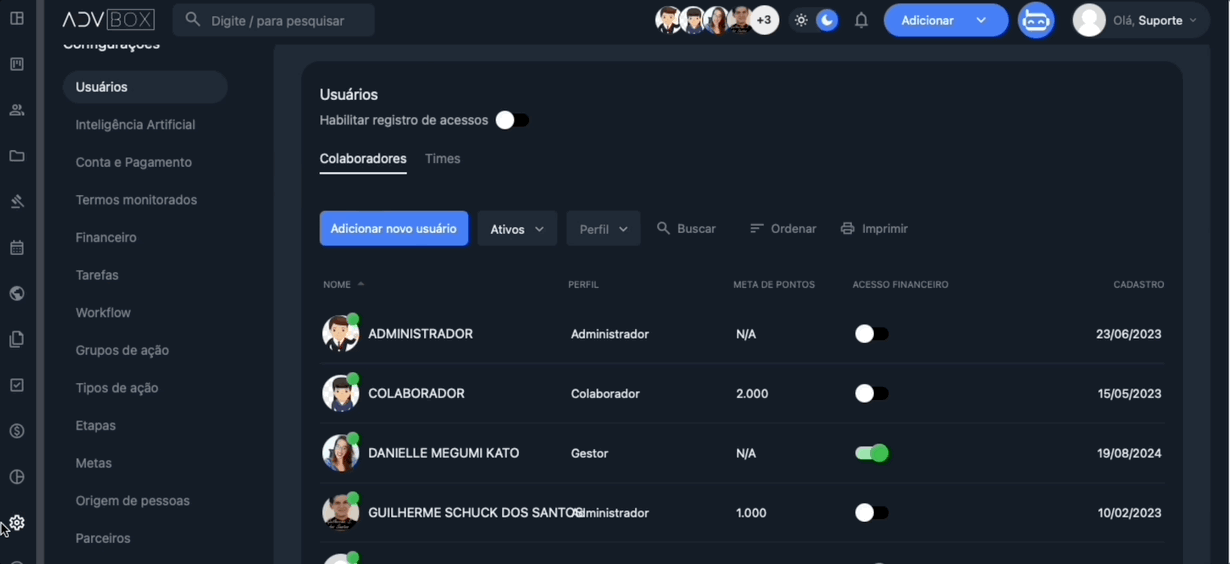The width and height of the screenshot is (1230, 564).
Task: Open the dashboard panel icon in left rail
Action: pos(17,18)
